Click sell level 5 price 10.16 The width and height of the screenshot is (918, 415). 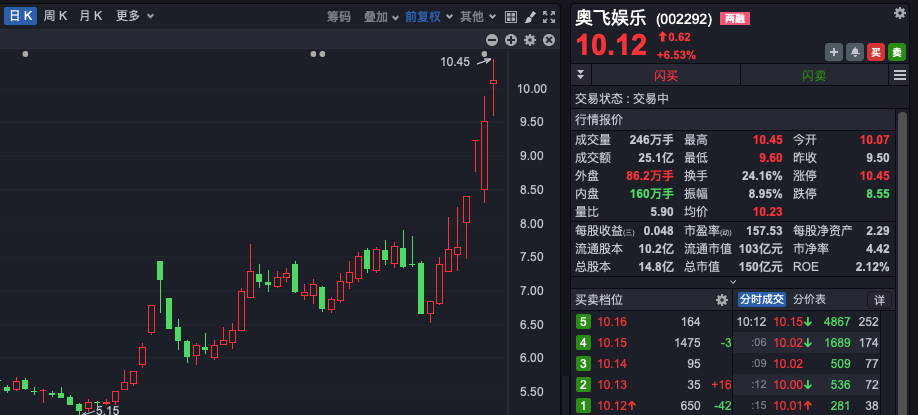612,322
